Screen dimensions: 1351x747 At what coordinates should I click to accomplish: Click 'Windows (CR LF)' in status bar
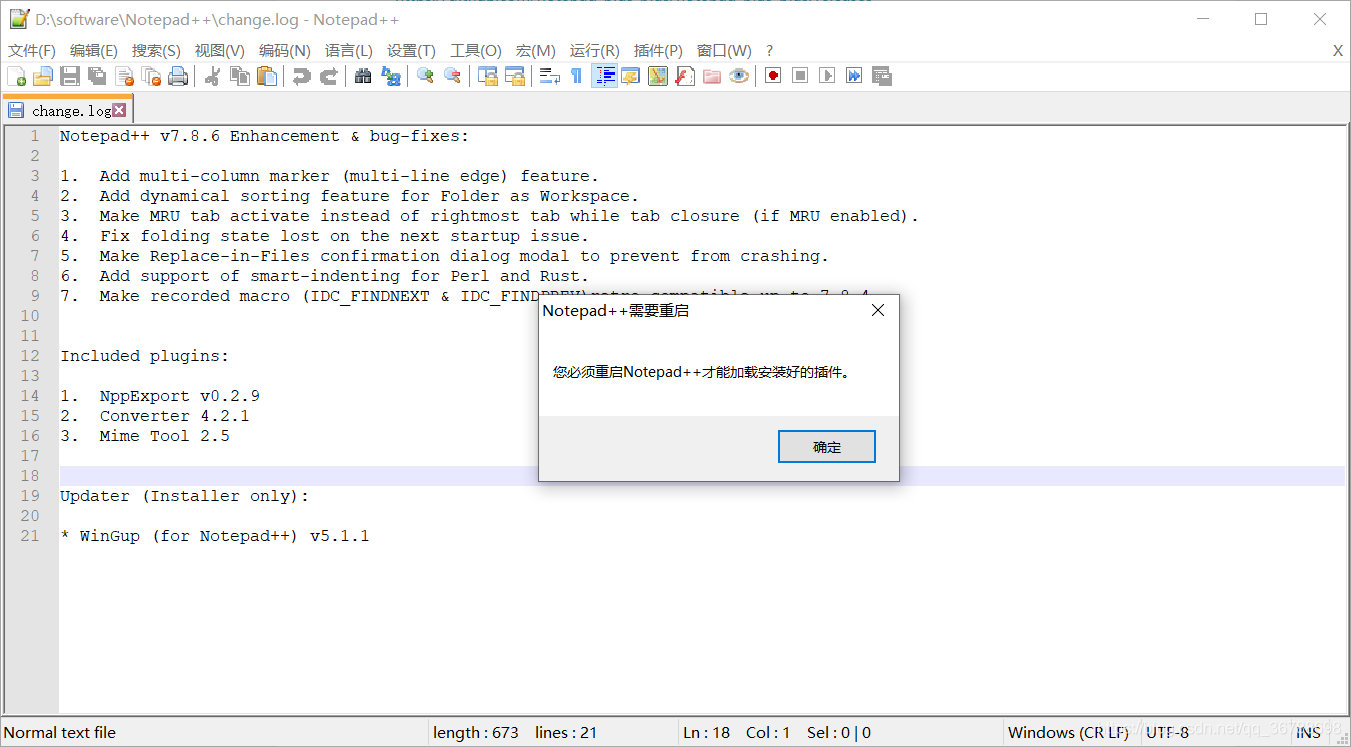[x=1068, y=733]
